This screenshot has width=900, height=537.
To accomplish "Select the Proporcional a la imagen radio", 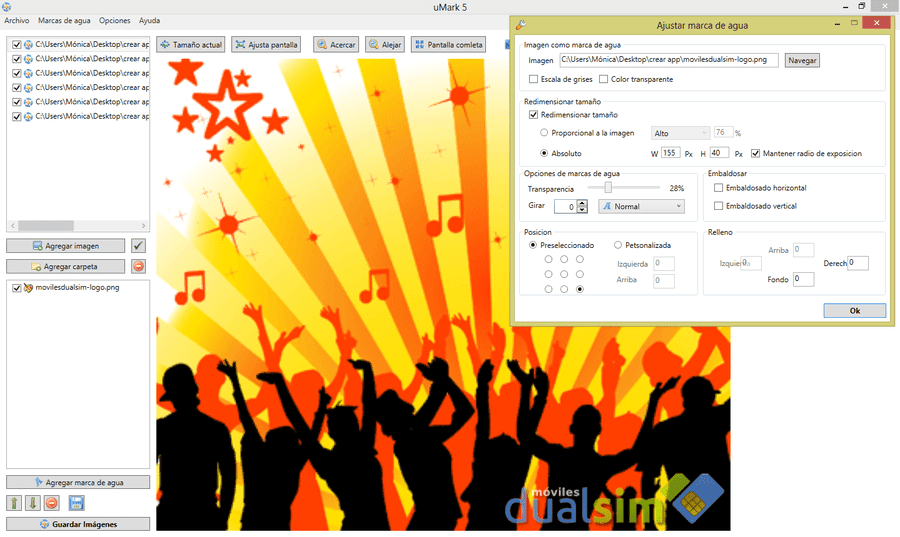I will click(x=544, y=133).
